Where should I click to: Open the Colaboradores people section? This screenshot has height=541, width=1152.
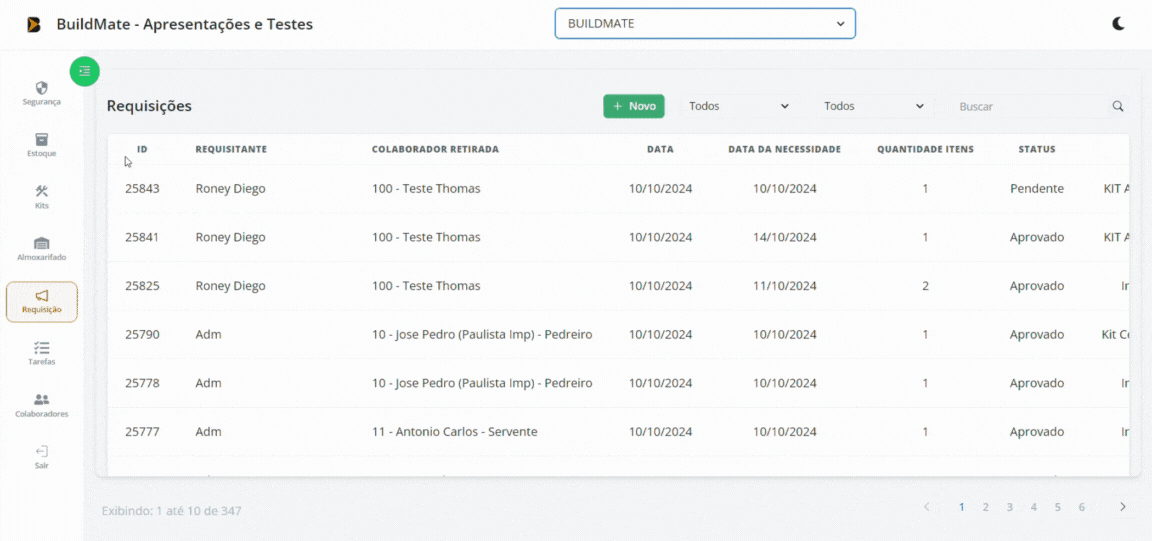pos(42,405)
